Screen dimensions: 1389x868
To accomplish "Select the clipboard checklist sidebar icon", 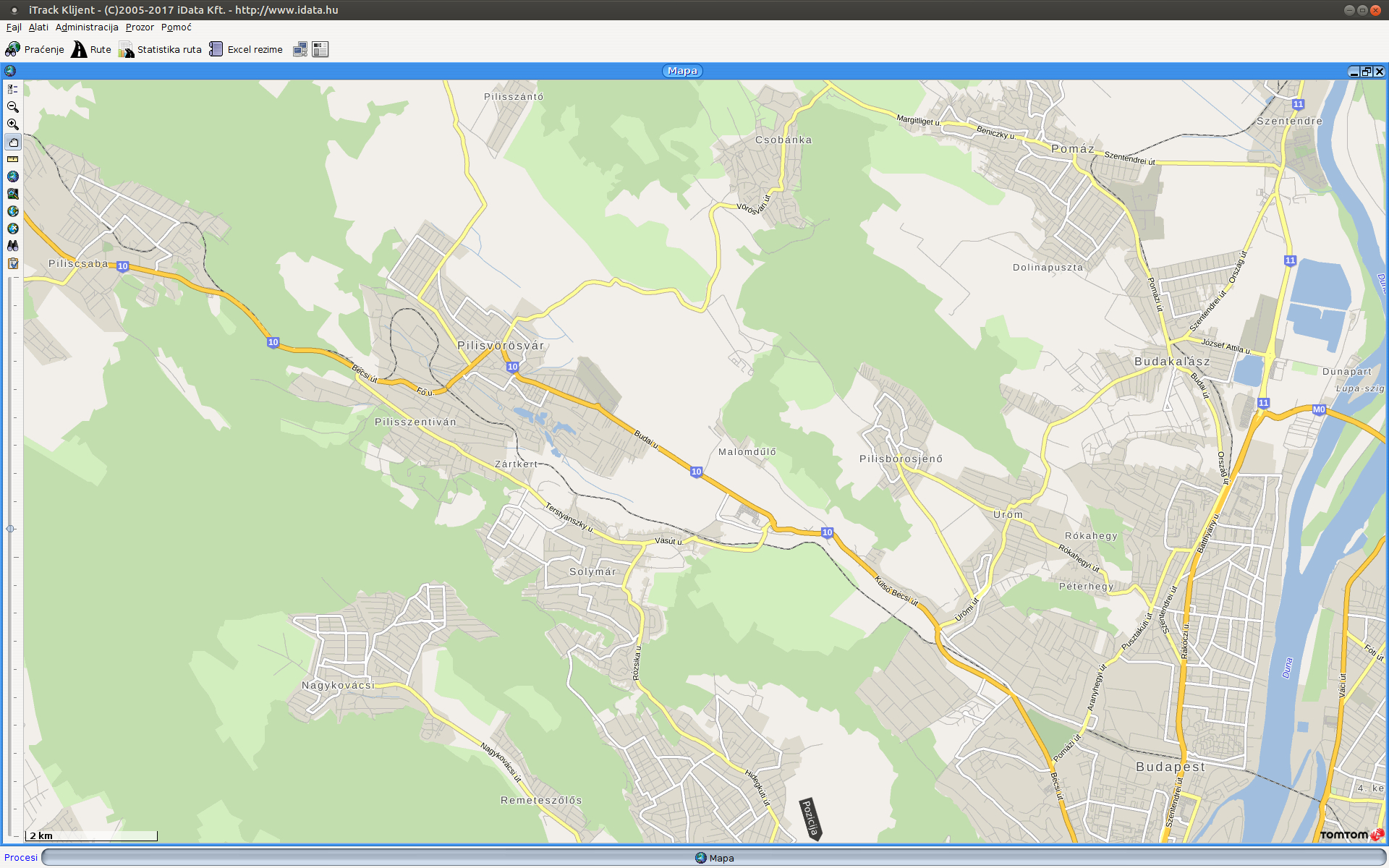I will (12, 263).
